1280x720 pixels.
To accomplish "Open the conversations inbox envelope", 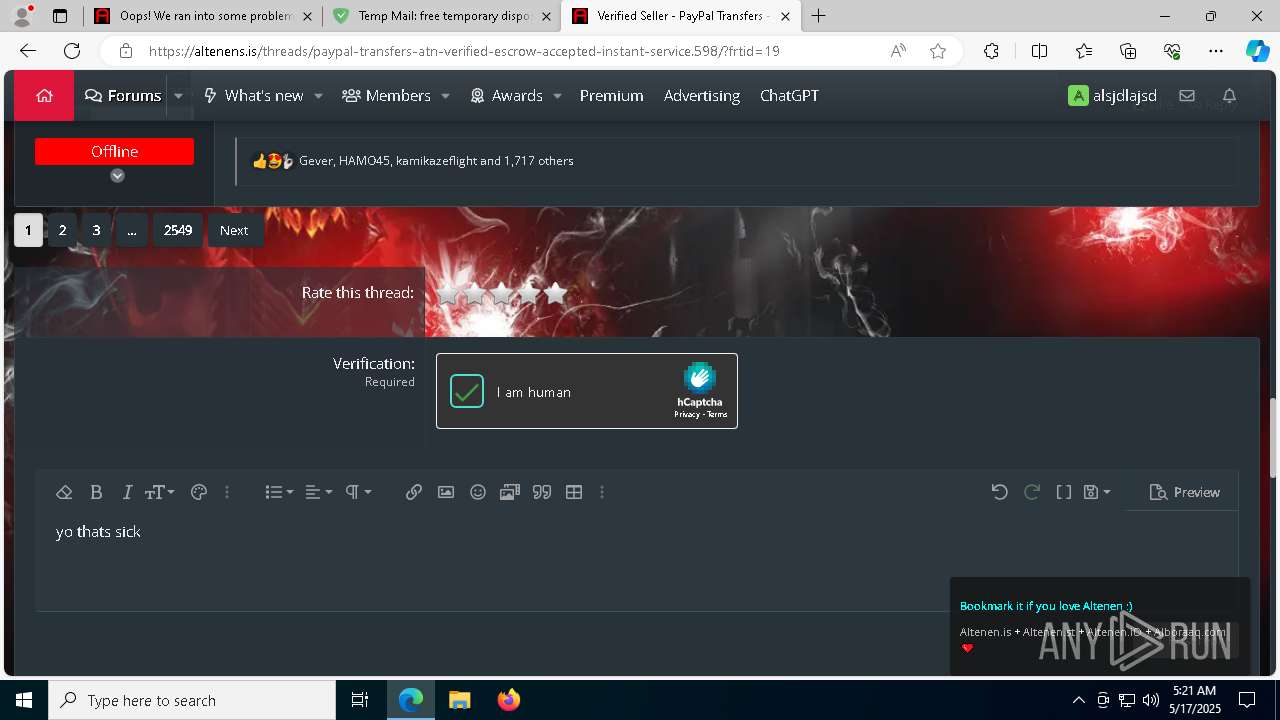I will [1187, 96].
